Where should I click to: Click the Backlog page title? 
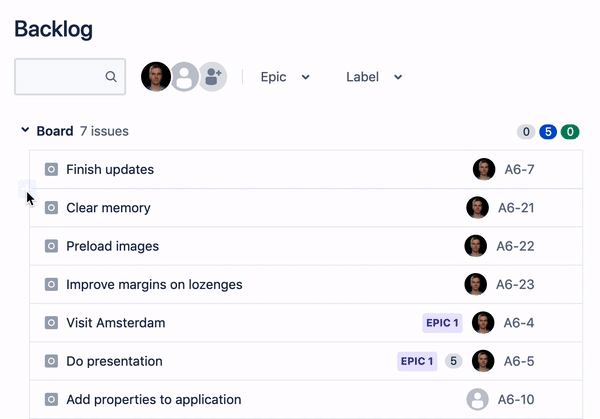(54, 29)
